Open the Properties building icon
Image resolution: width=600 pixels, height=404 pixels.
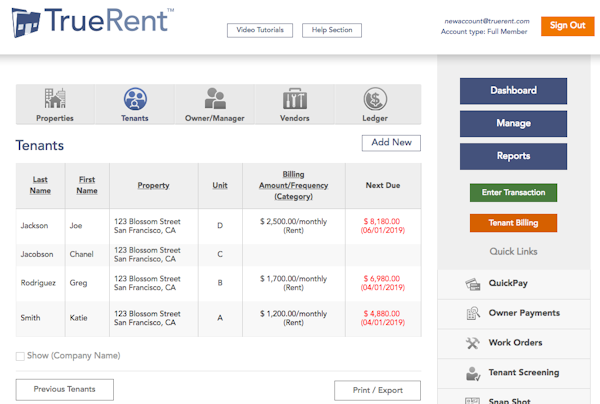[x=55, y=98]
